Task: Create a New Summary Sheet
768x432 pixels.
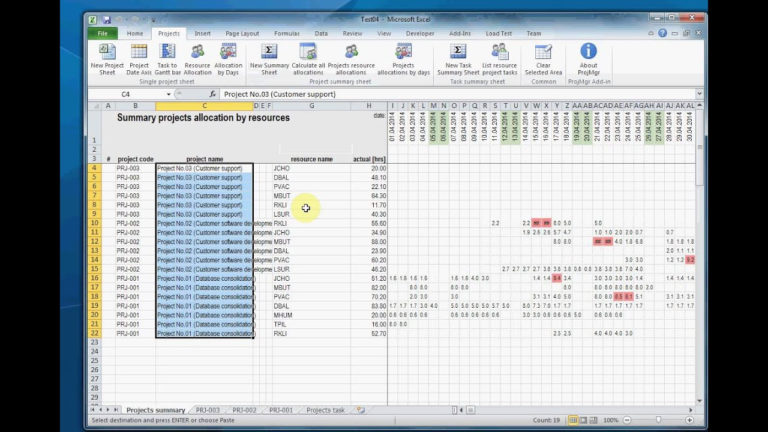Action: [270, 58]
